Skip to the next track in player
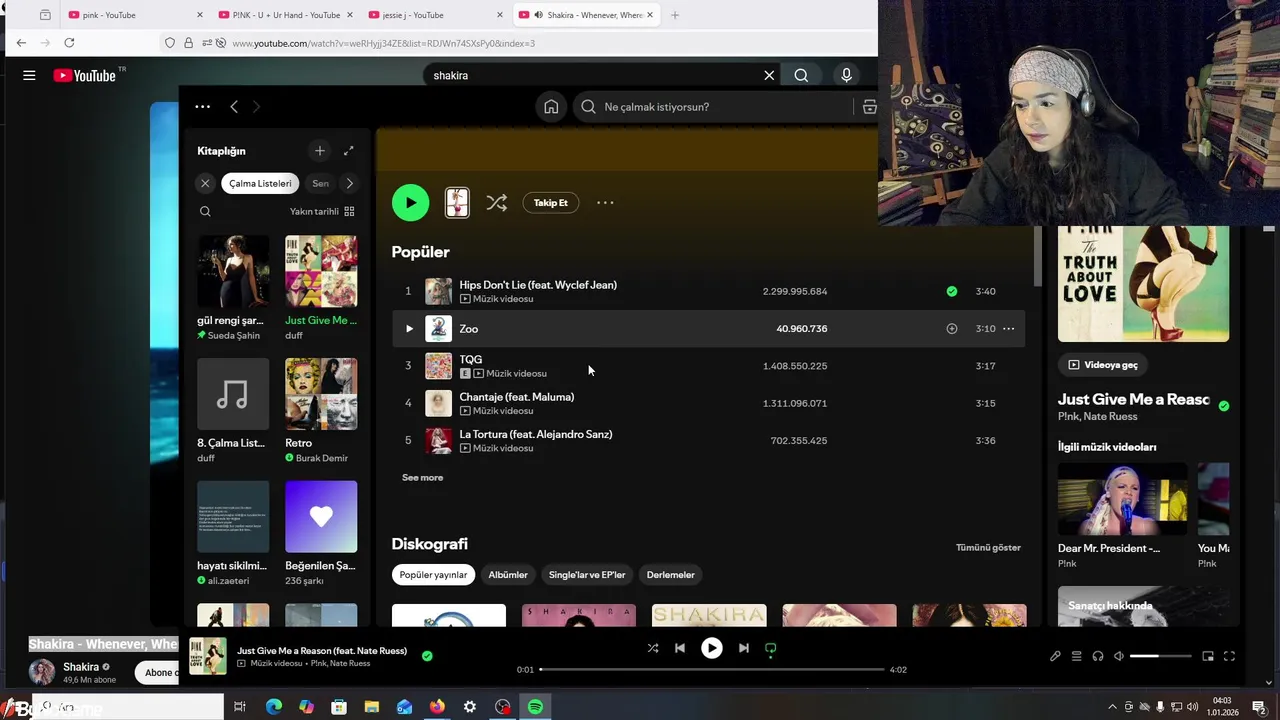Screen dimensions: 1280x720 (x=744, y=648)
